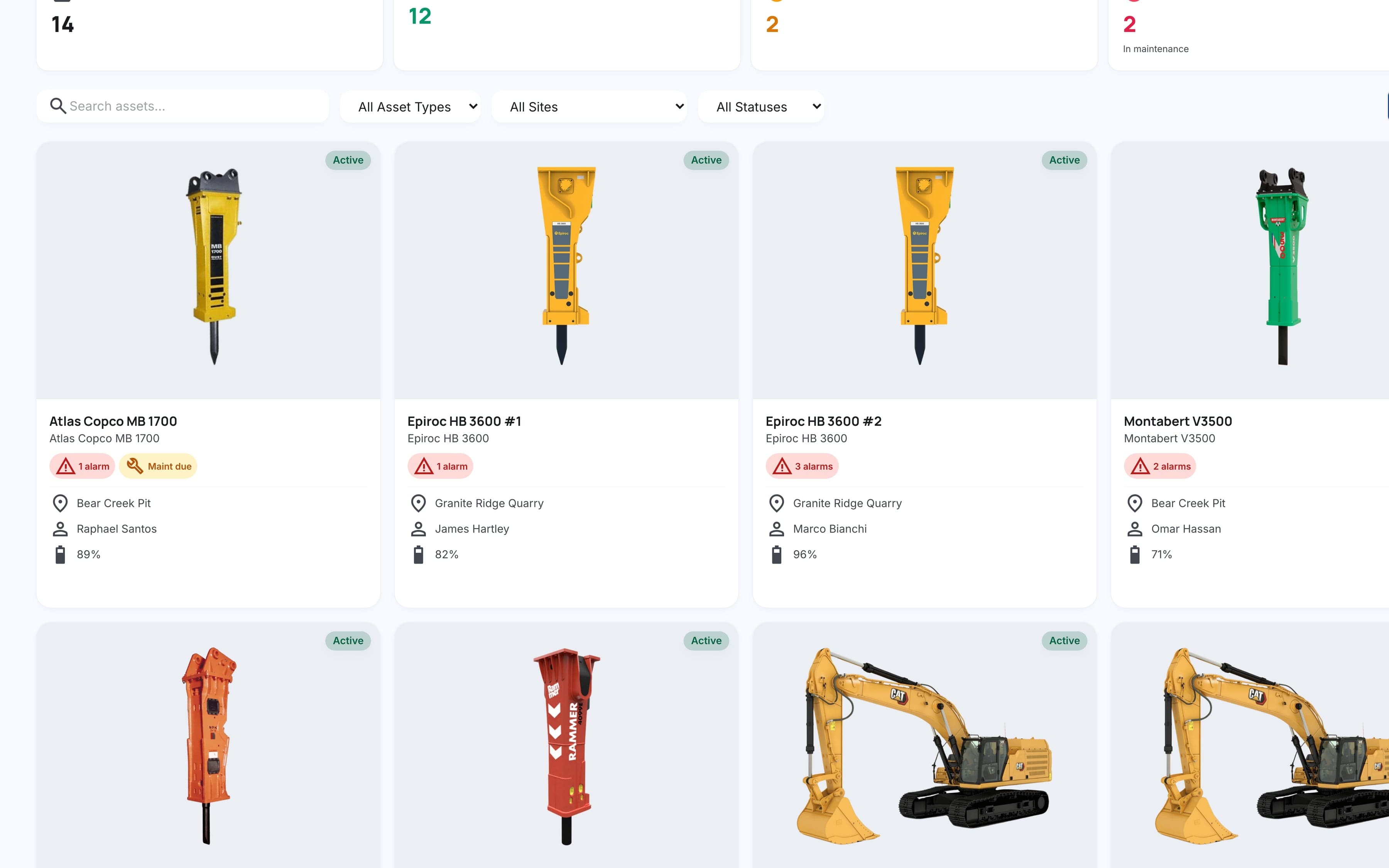Click the 3 alarms warning triangle icon
This screenshot has height=868, width=1389.
(x=782, y=466)
